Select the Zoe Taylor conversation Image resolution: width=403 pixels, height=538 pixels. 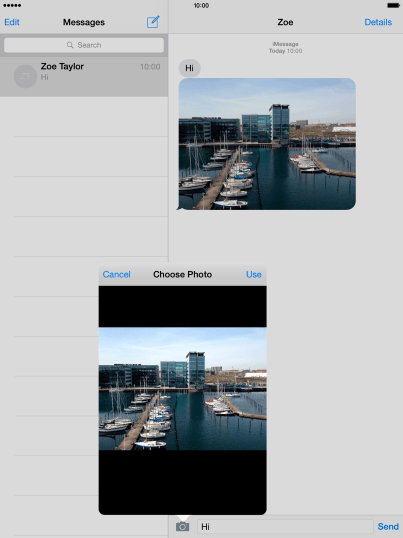click(84, 76)
